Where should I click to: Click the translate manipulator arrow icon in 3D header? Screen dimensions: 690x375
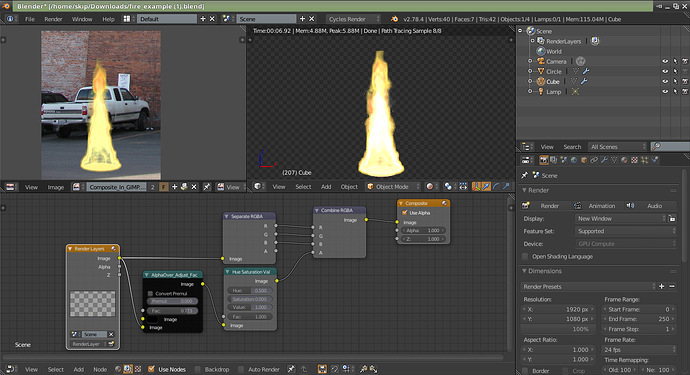[x=486, y=187]
